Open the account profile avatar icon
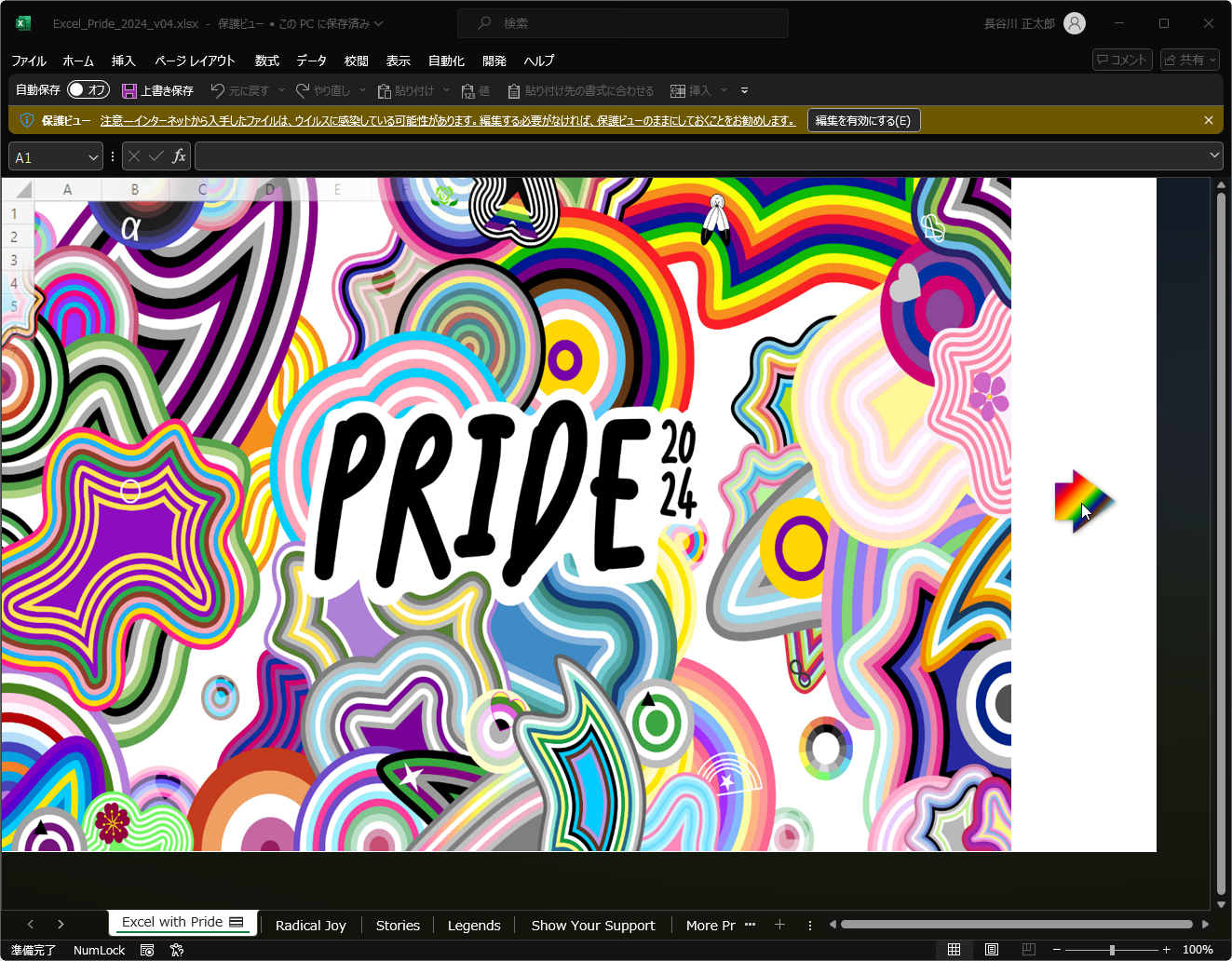The height and width of the screenshot is (961, 1232). 1075,23
